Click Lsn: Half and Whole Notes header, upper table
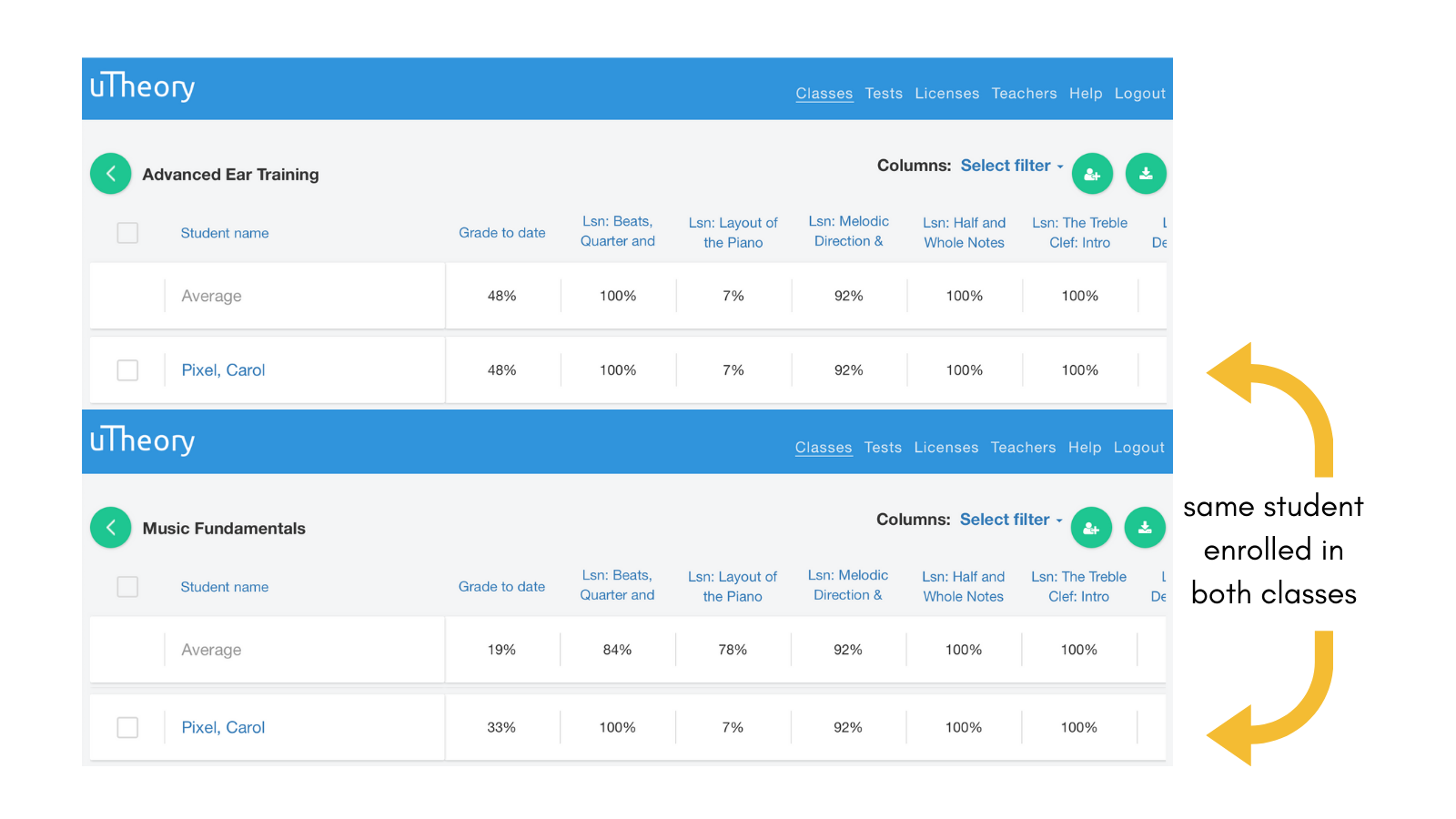Viewport: 1456px width, 819px height. pos(965,233)
